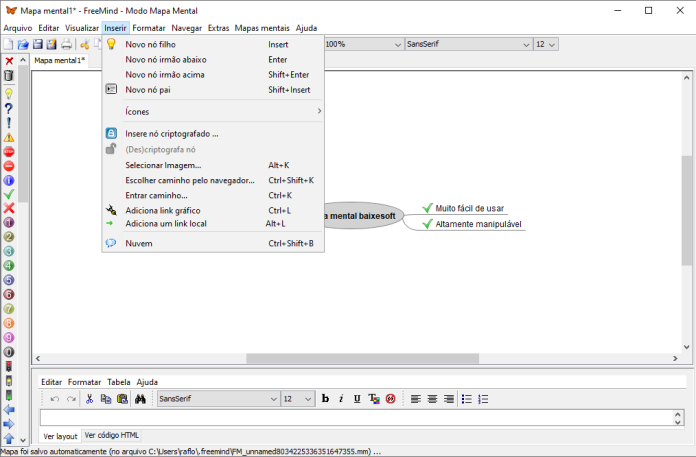Select the yellow warning triangle icon
Screen dimensions: 696x457
click(x=9, y=138)
